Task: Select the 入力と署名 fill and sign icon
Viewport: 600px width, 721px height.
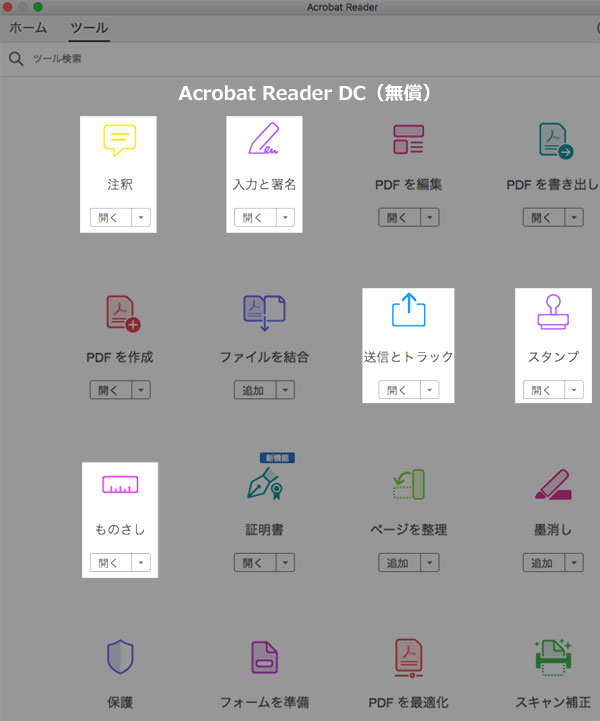Action: point(264,138)
